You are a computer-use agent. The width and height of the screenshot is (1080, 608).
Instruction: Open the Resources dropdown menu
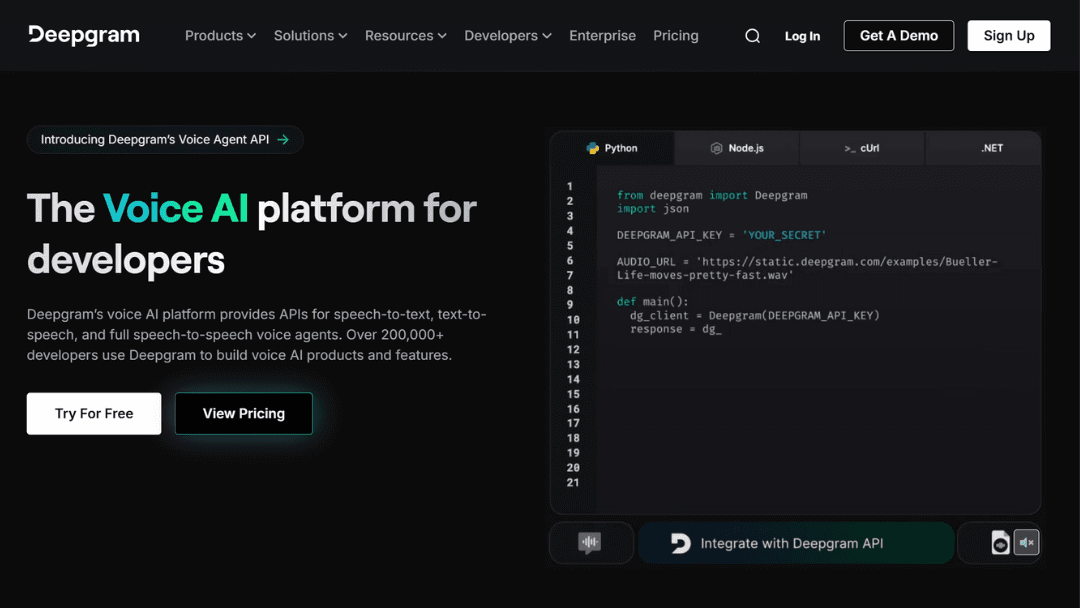pos(405,36)
